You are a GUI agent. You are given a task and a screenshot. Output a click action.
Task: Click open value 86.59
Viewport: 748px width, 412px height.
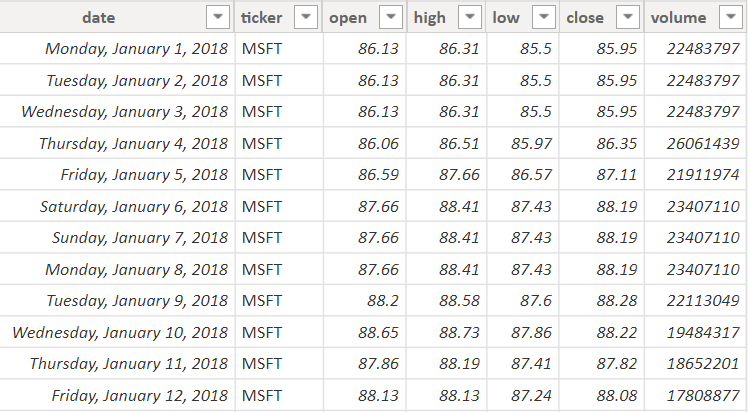click(x=378, y=175)
